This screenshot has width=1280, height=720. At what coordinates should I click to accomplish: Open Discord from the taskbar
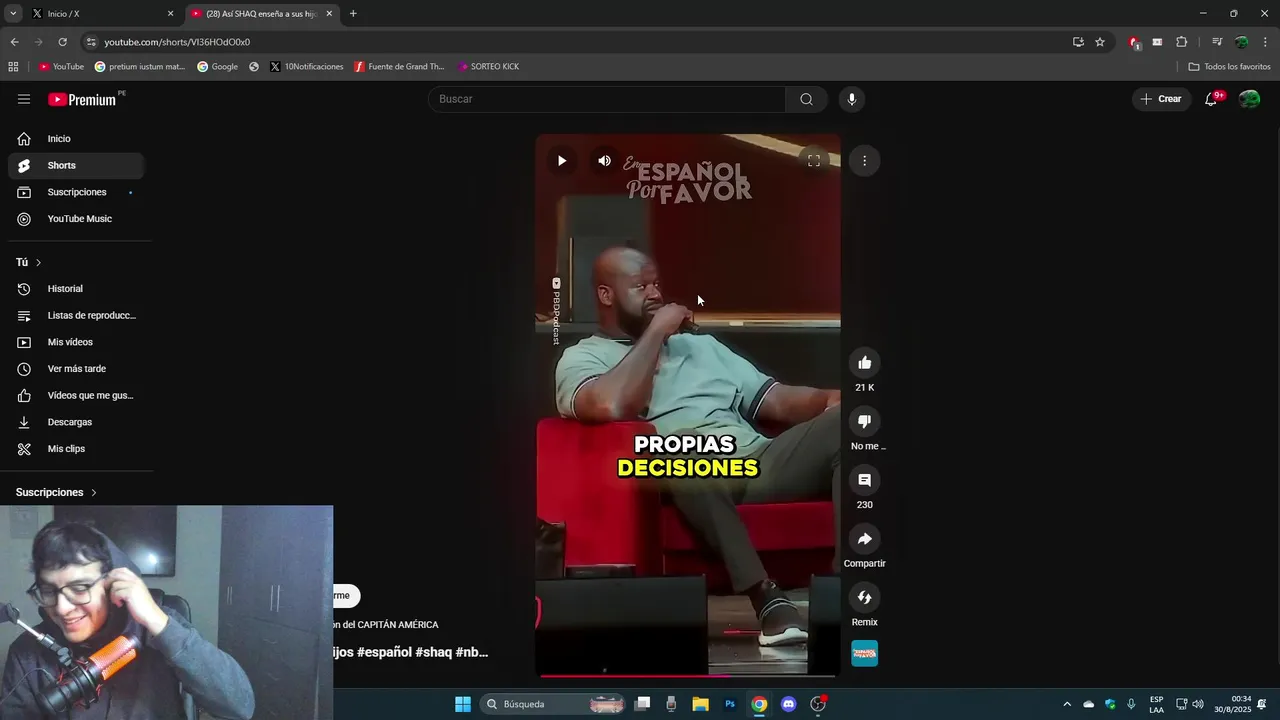click(789, 704)
